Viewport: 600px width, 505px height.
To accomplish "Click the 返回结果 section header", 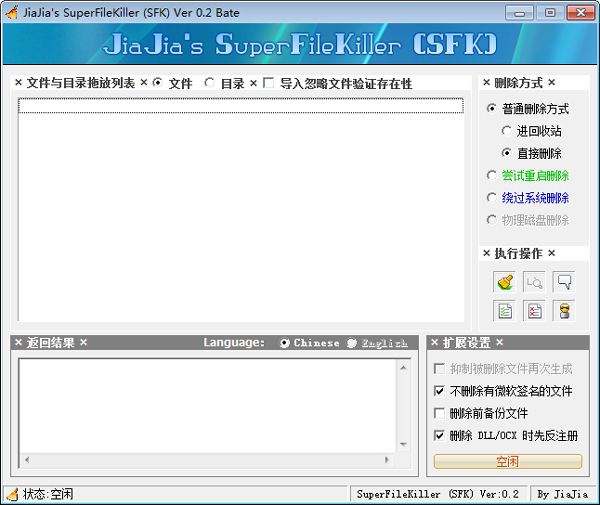I will point(51,342).
